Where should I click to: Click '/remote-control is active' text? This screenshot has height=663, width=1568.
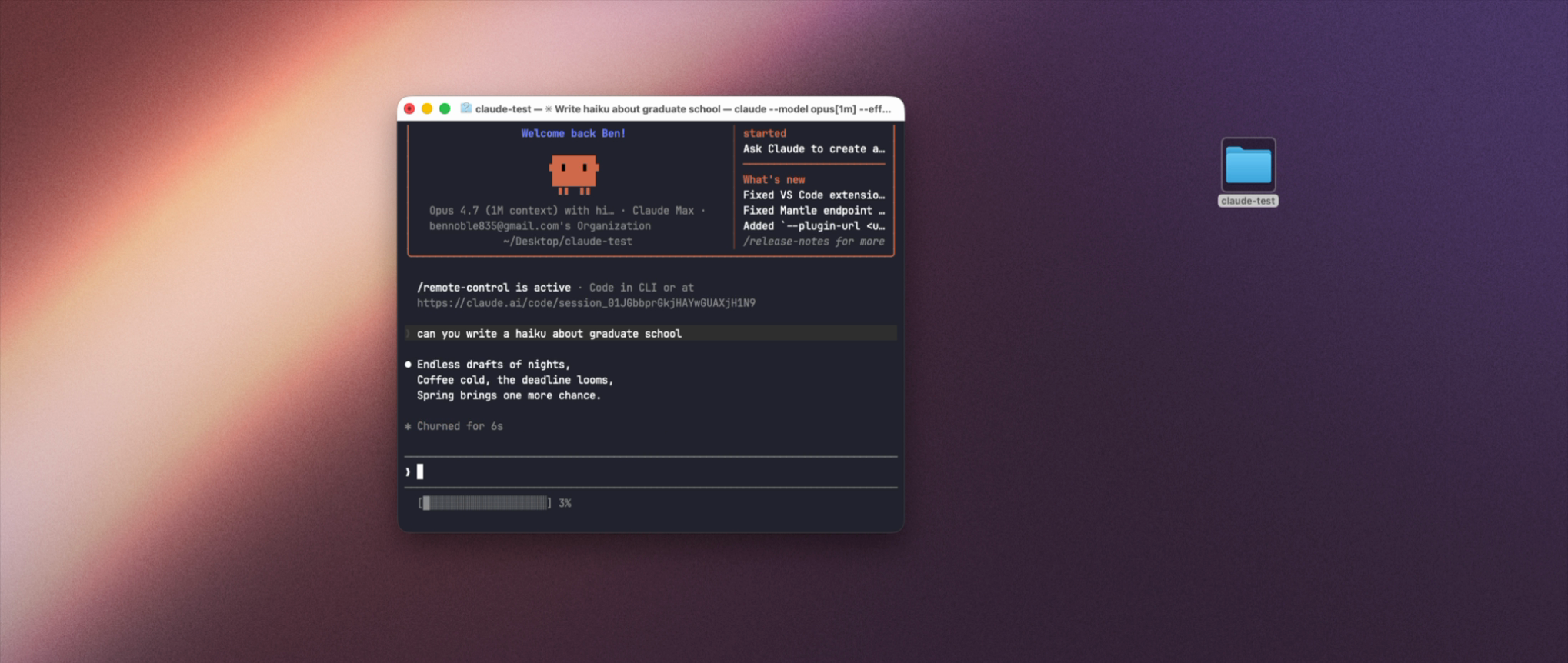[494, 288]
